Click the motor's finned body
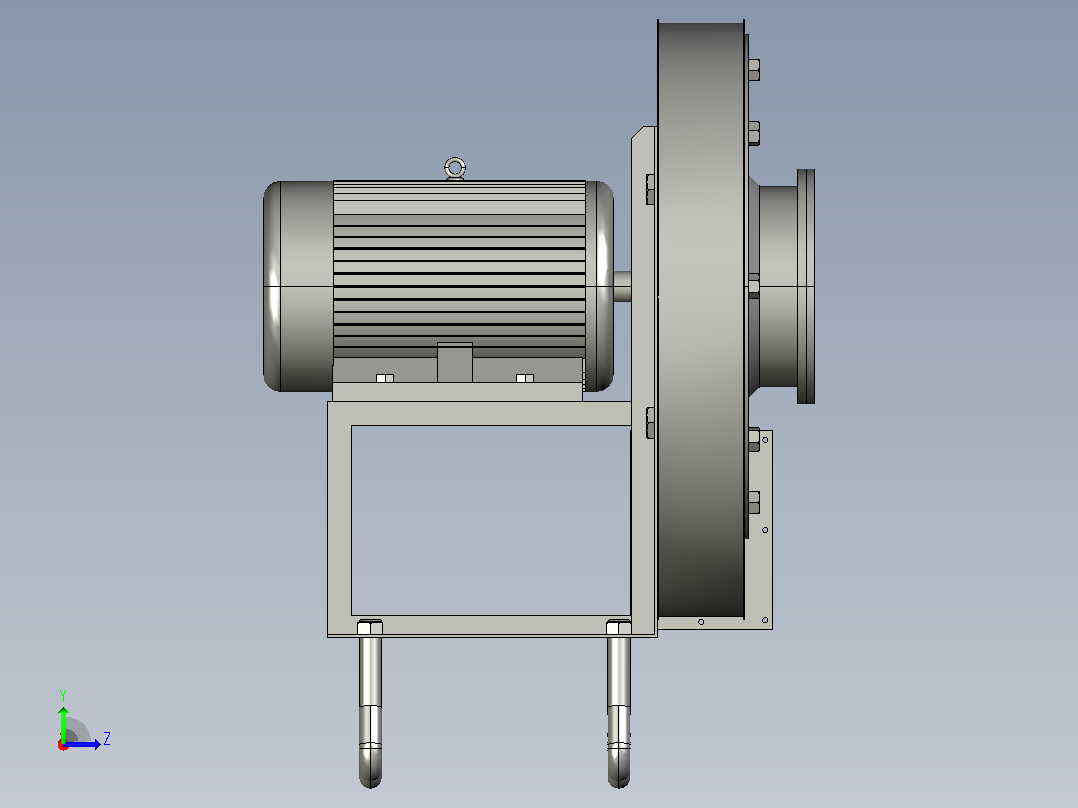 coord(459,268)
